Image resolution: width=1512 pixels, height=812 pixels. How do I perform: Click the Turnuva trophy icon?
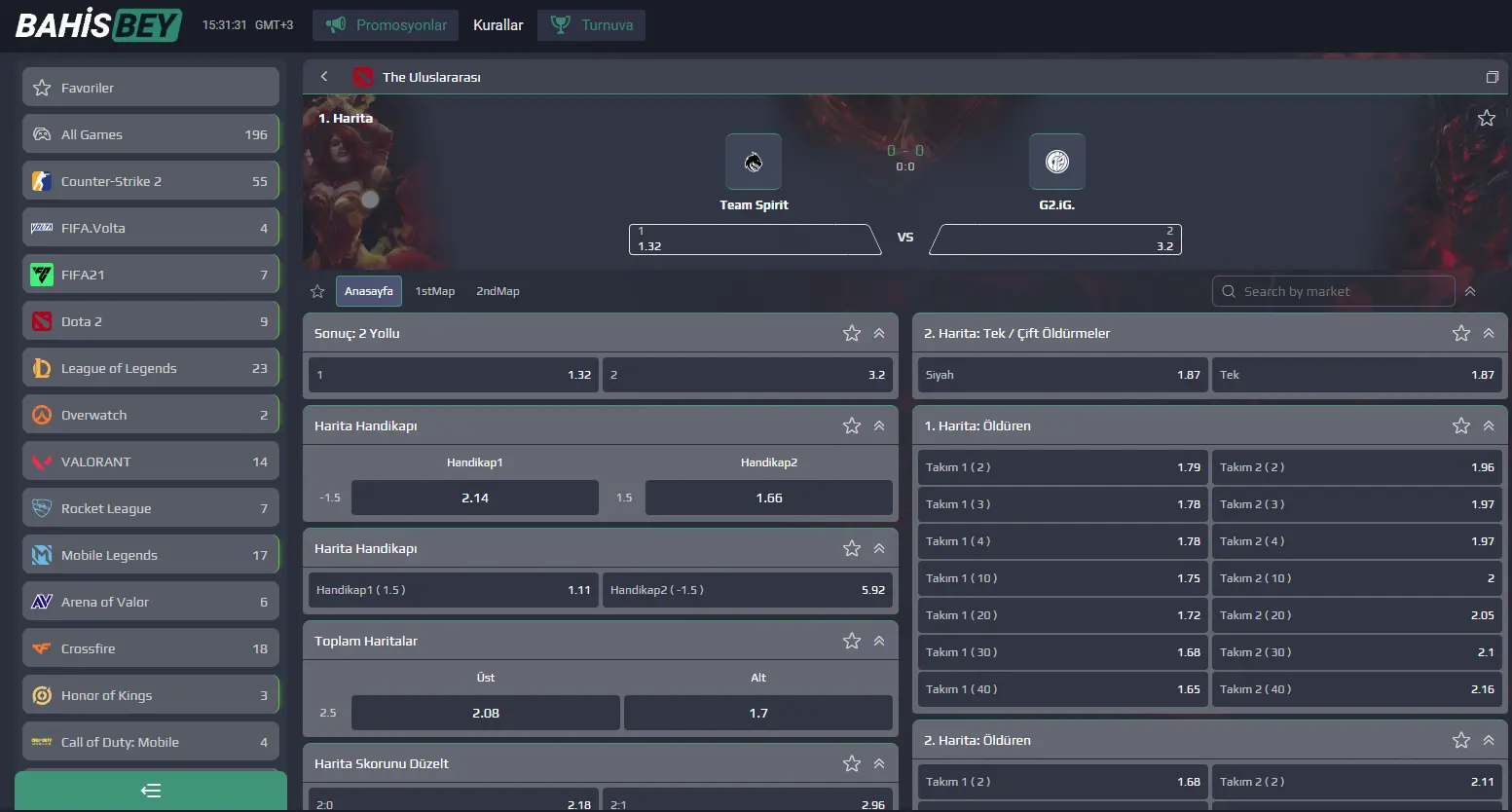click(560, 24)
